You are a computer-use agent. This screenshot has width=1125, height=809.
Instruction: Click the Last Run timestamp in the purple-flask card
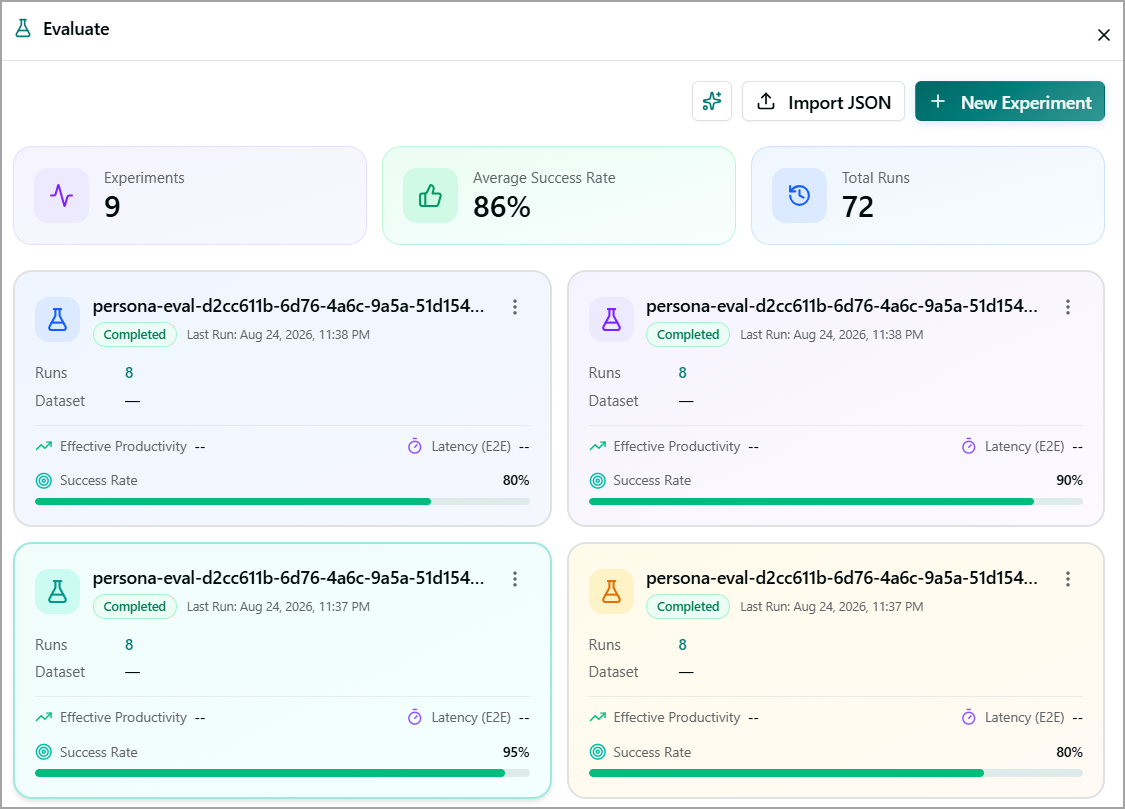point(832,335)
